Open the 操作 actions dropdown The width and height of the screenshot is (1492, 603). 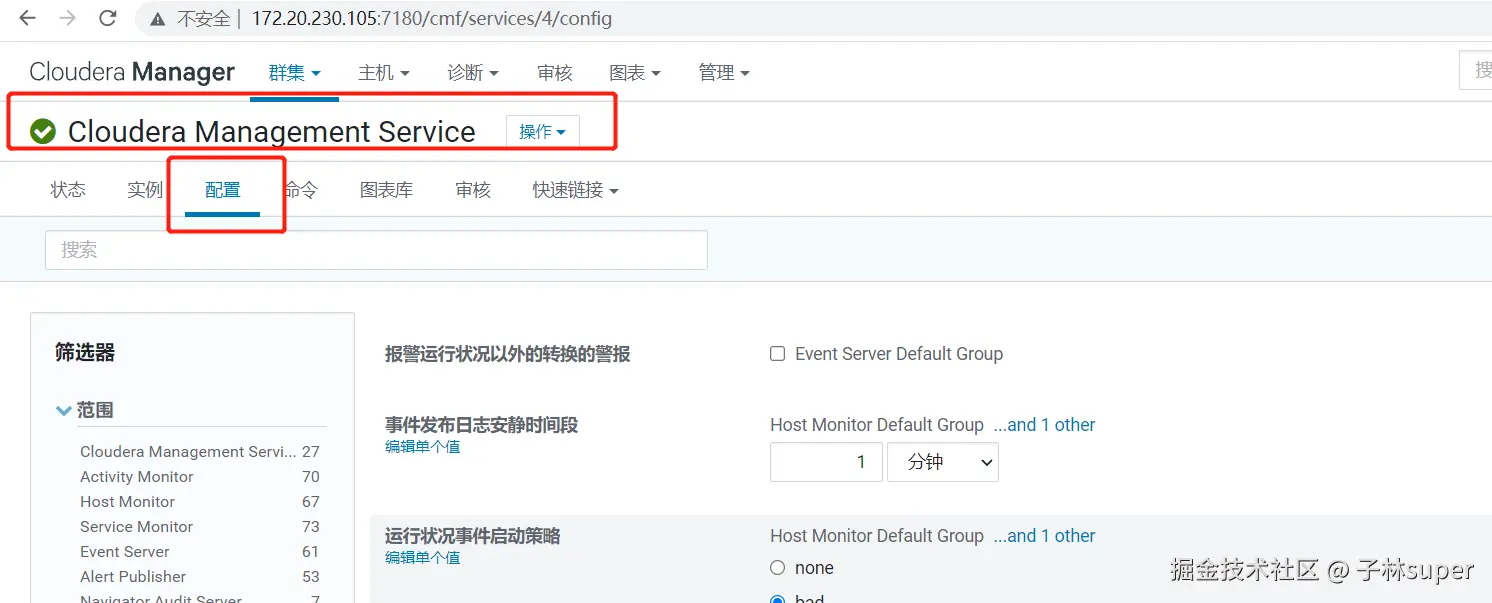(x=543, y=132)
